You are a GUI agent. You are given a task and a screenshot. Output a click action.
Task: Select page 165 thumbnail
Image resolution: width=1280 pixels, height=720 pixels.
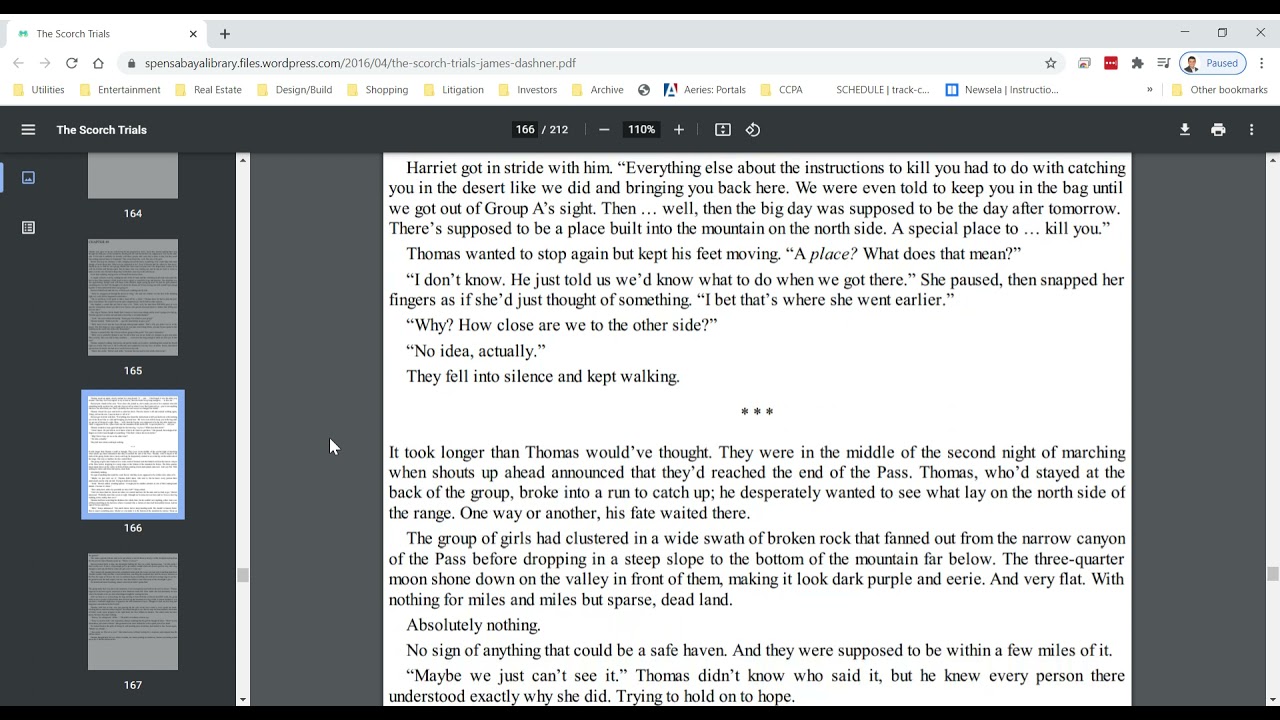133,297
